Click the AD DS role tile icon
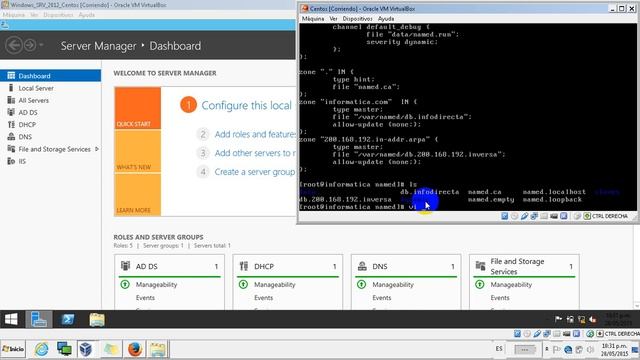The width and height of the screenshot is (640, 360). point(125,266)
